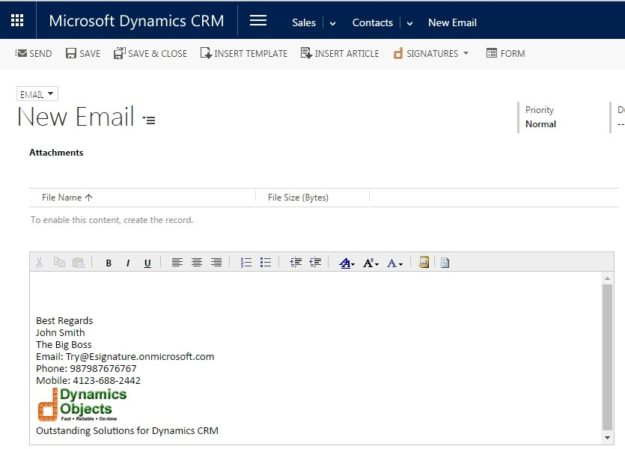Click the document icon in editor toolbar
The image size is (625, 449).
[445, 262]
